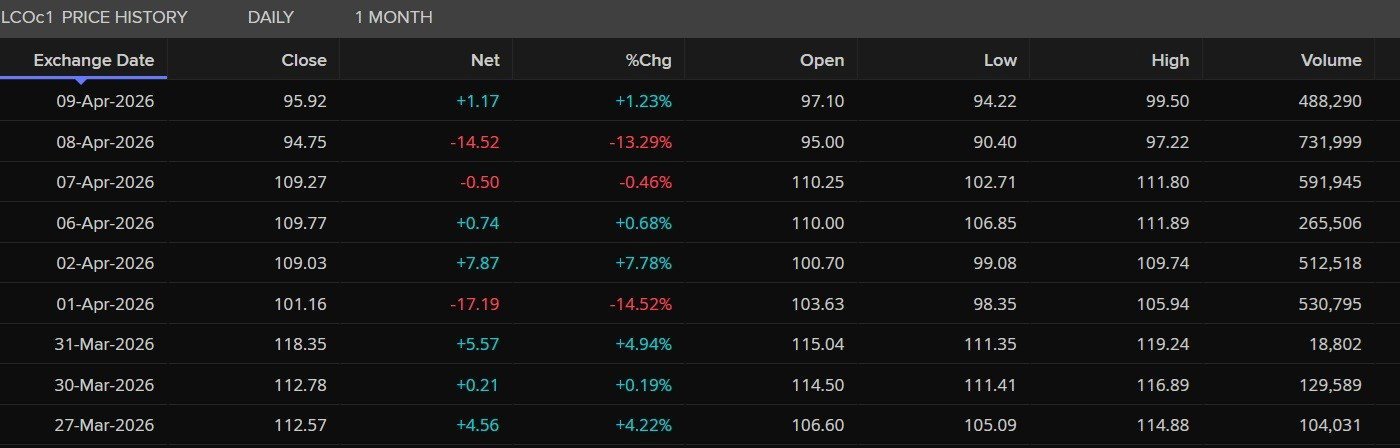Click the %Chg column header
This screenshot has height=448, width=1400.
(649, 60)
